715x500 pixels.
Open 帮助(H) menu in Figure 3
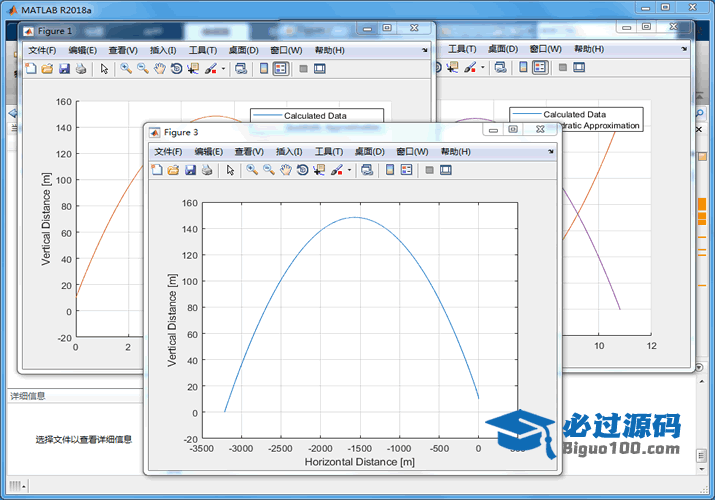point(455,151)
